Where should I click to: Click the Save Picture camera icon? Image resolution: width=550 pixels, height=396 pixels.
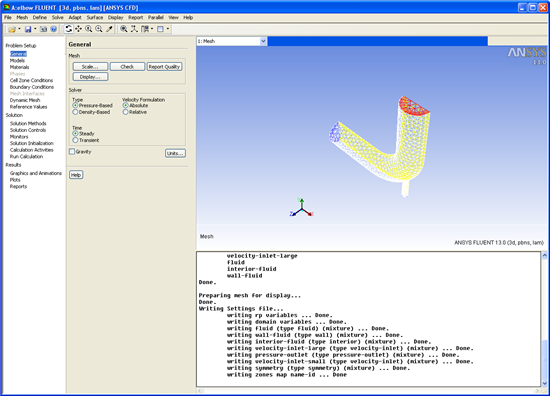pyautogui.click(x=43, y=29)
